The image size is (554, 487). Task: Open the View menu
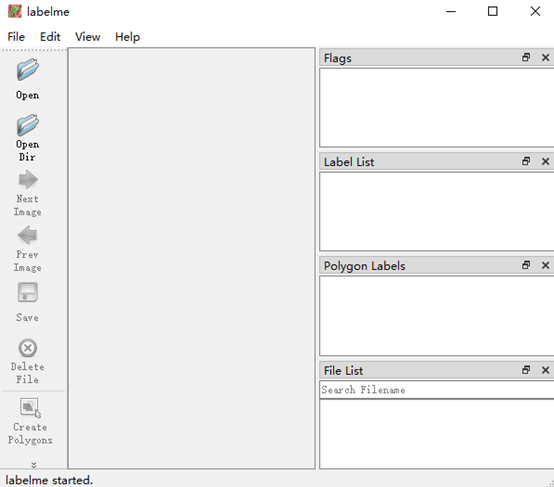(88, 37)
